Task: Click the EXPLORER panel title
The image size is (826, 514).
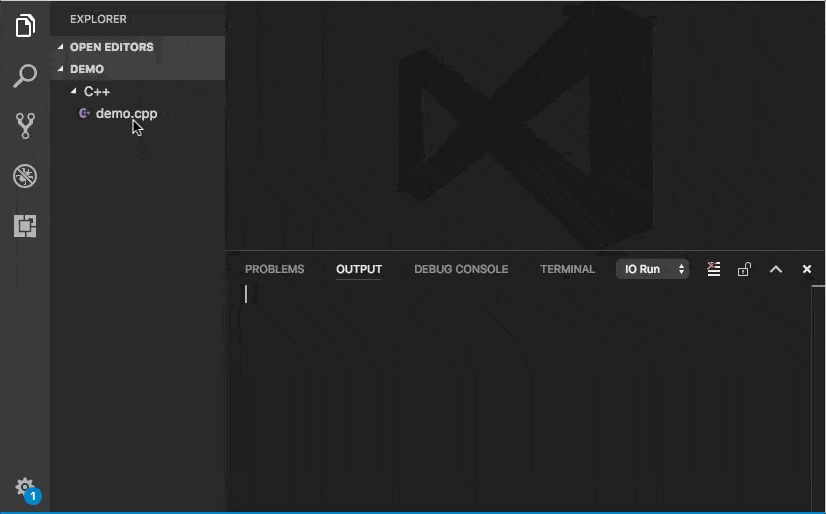Action: click(x=98, y=19)
